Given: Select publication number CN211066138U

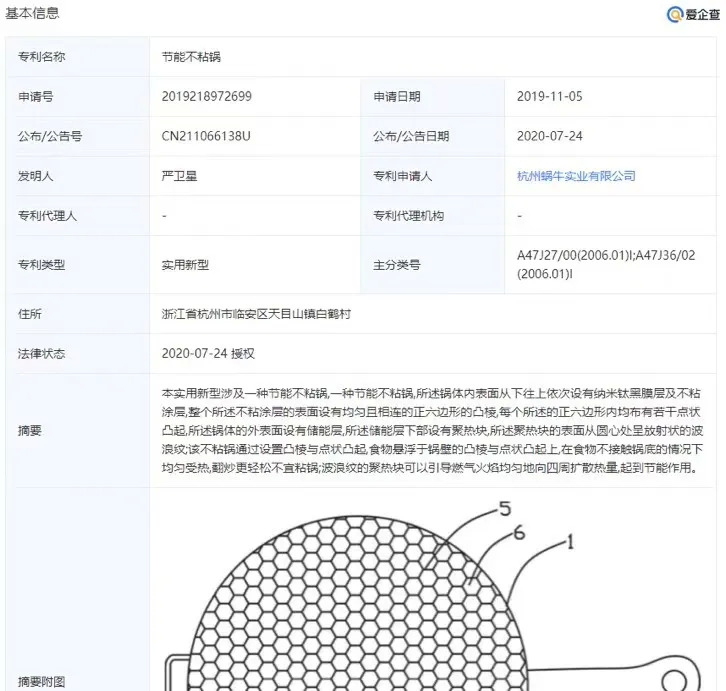Looking at the screenshot, I should click(206, 136).
